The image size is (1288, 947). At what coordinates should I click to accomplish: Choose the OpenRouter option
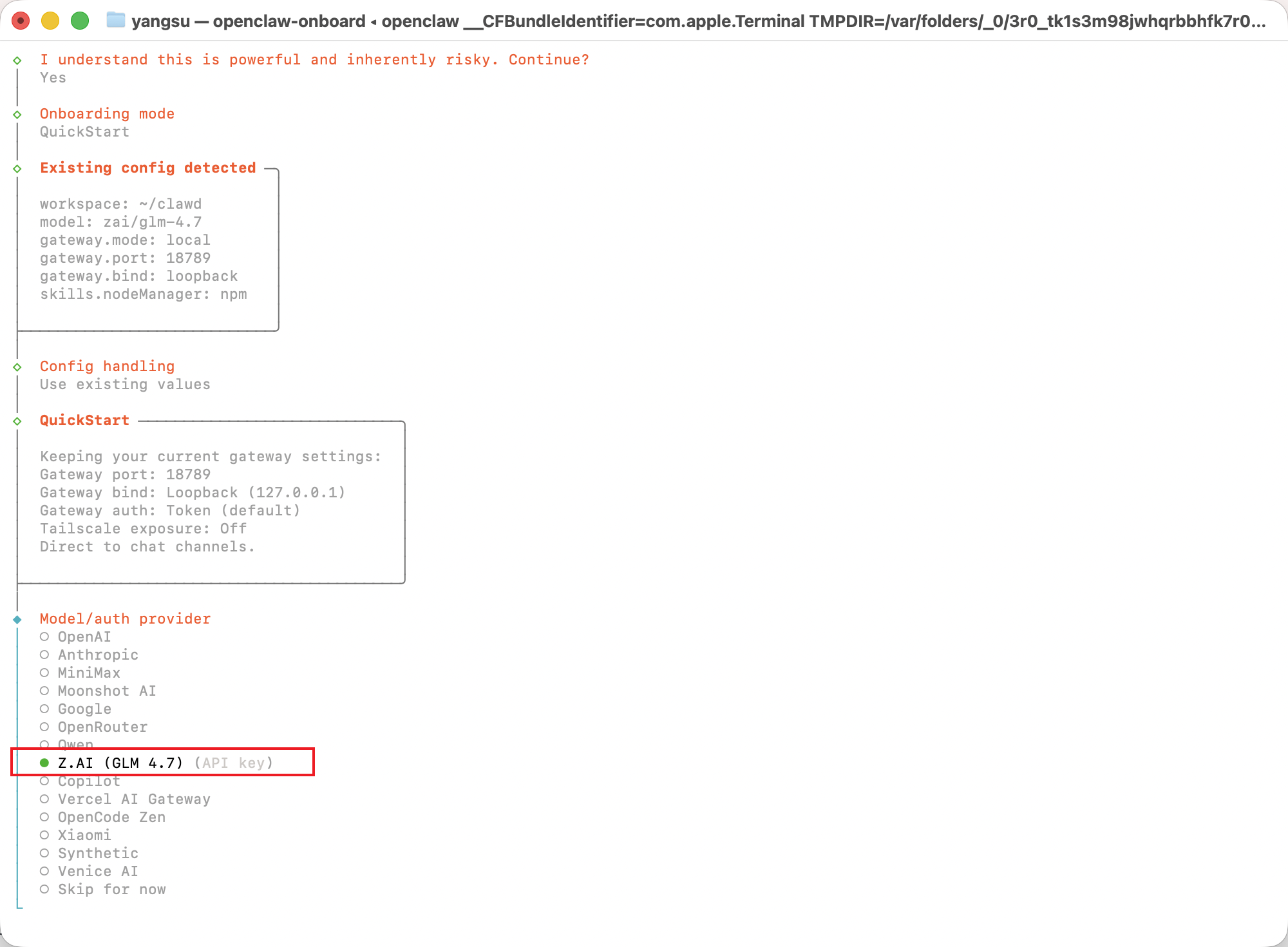click(x=102, y=727)
